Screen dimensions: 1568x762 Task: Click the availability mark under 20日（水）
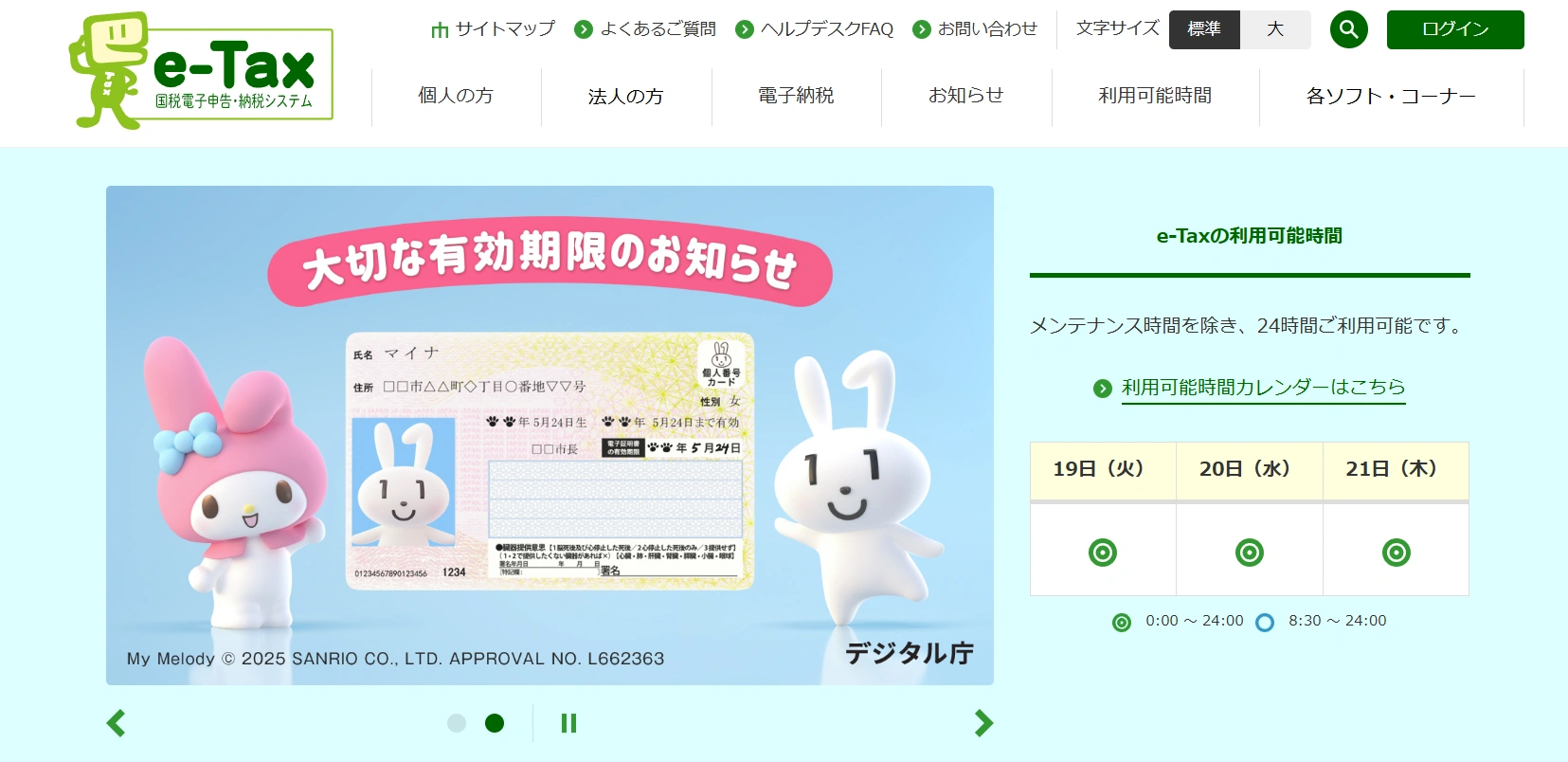click(1250, 553)
